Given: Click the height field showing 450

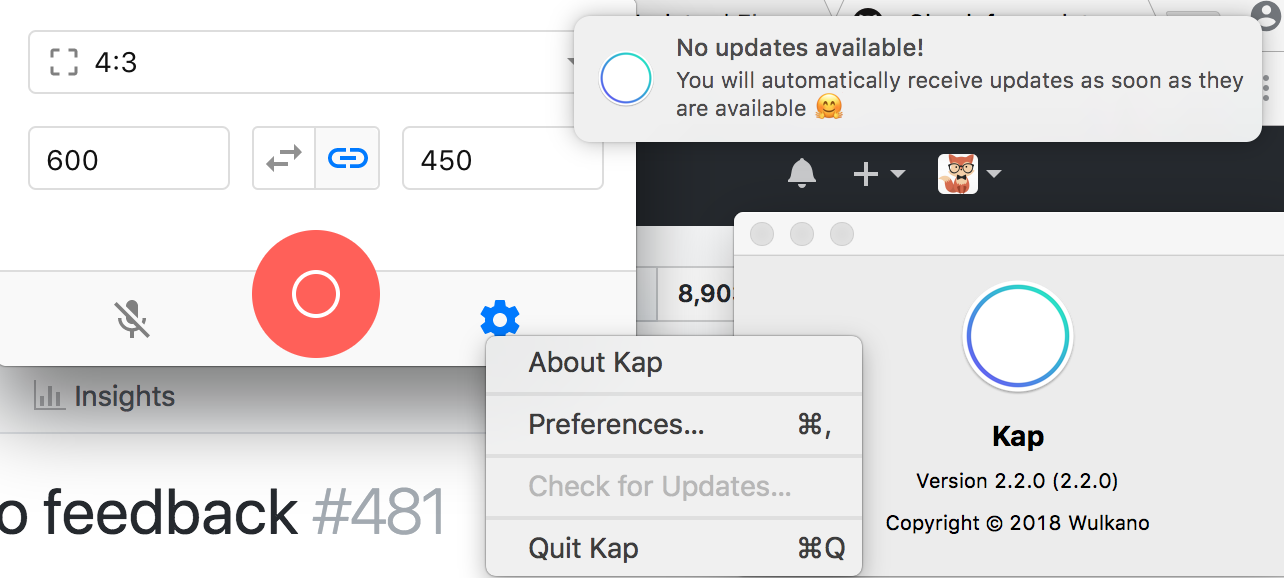Looking at the screenshot, I should pos(503,158).
